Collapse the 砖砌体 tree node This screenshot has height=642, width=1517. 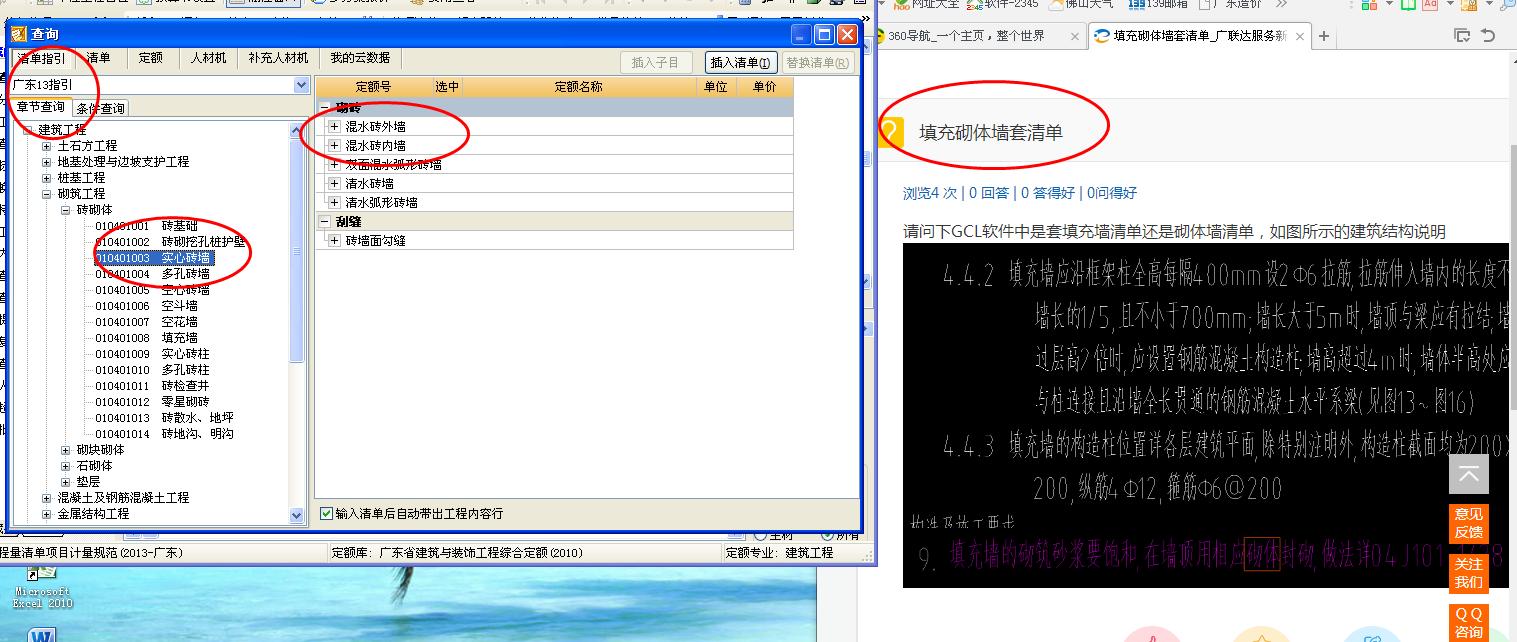coord(66,210)
